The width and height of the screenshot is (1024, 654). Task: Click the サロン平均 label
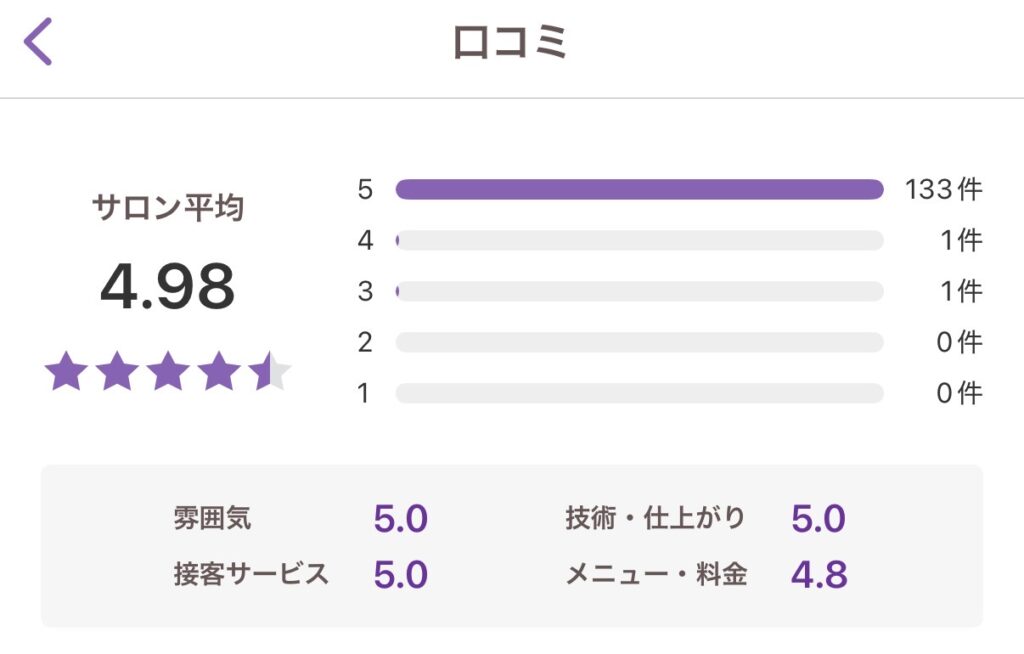(x=168, y=208)
